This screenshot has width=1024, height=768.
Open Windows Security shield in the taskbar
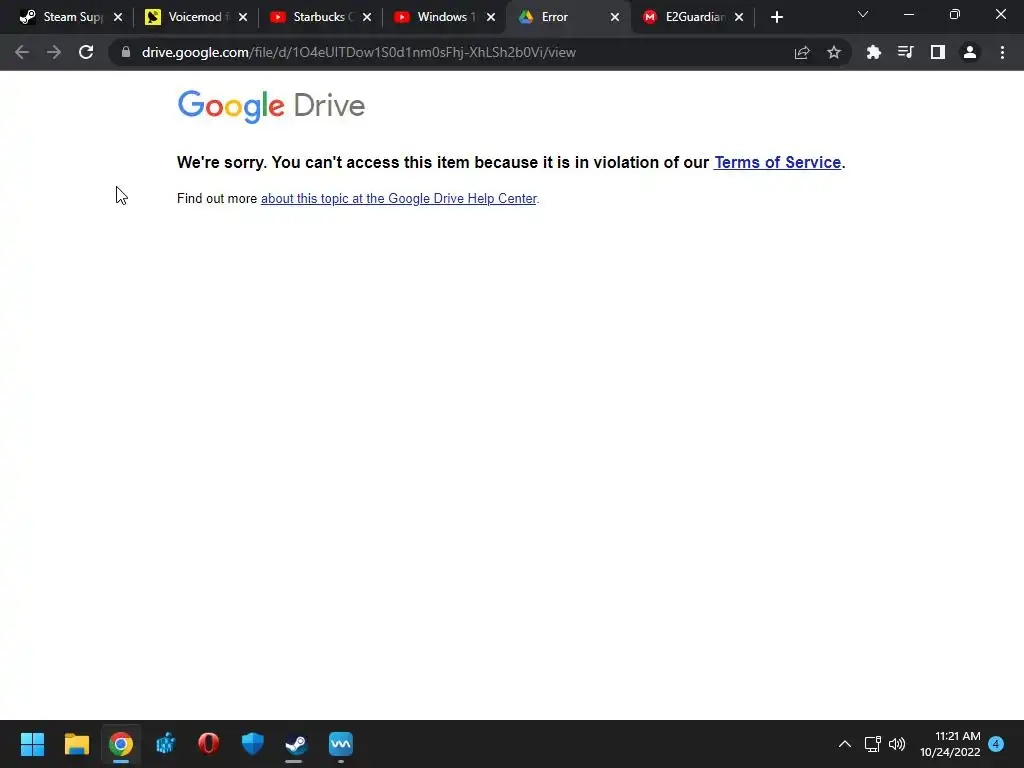(x=253, y=744)
